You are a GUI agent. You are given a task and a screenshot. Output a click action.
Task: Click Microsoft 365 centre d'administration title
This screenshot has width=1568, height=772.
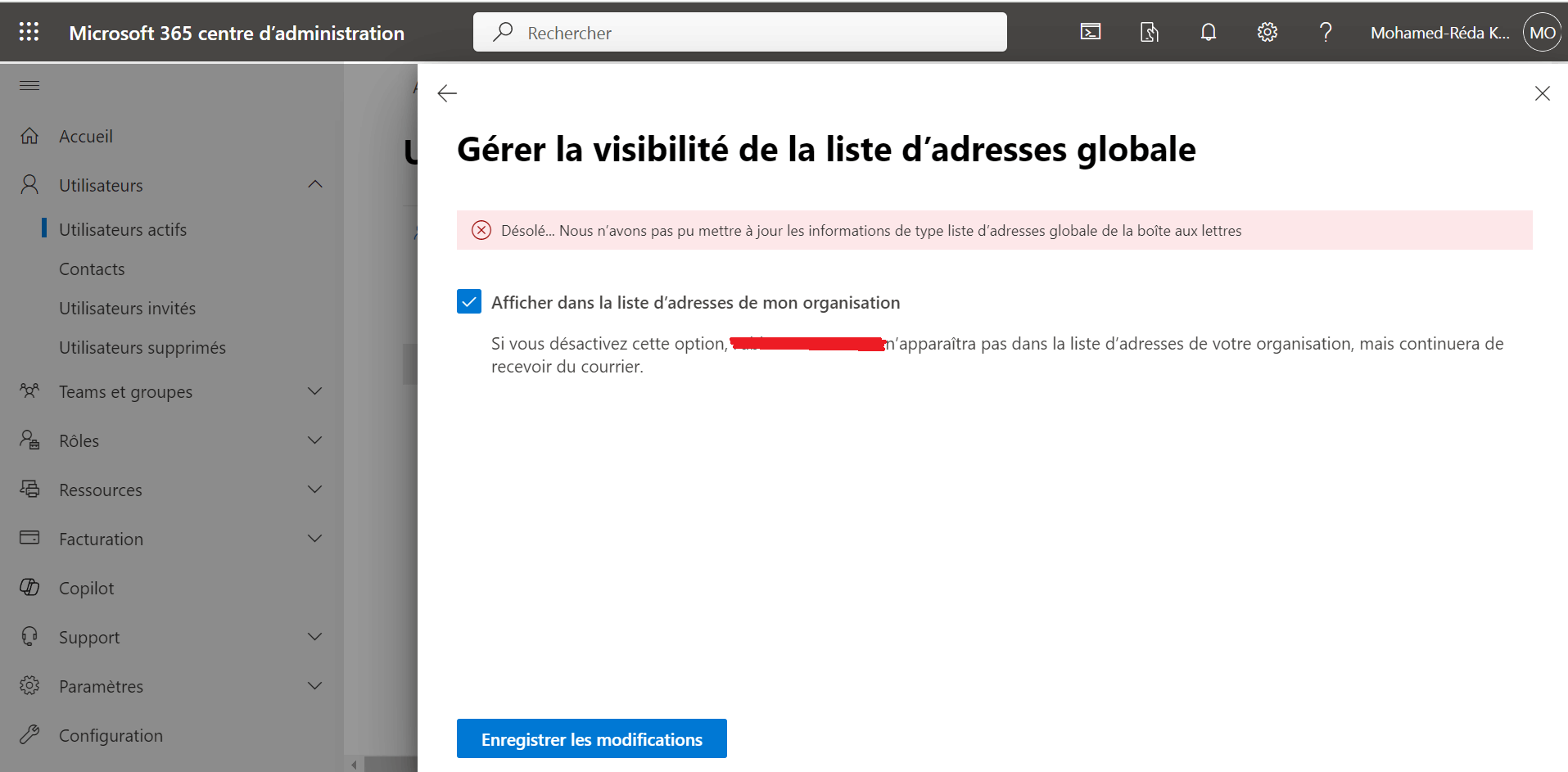point(237,33)
